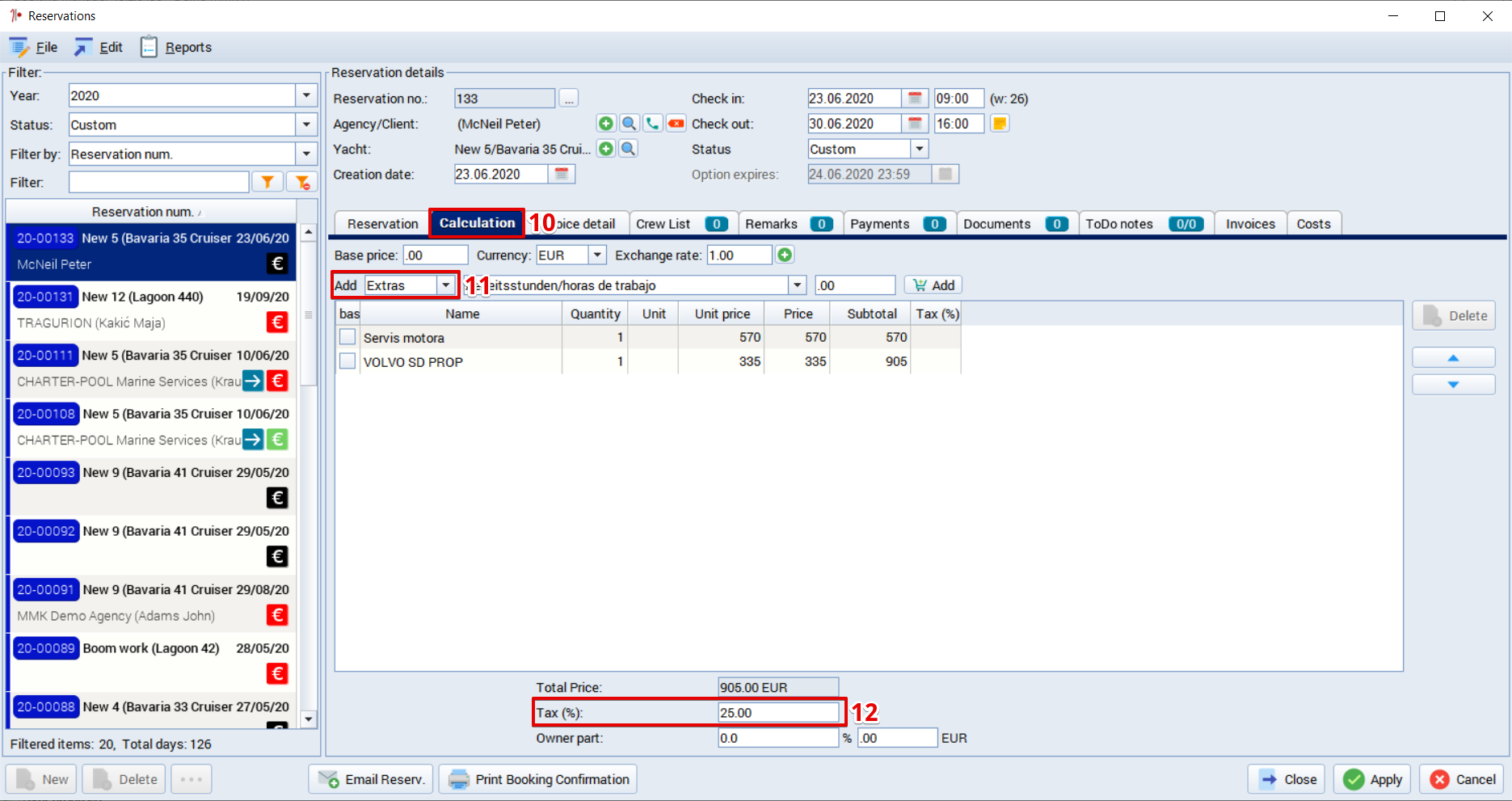The height and width of the screenshot is (801, 1512).
Task: Click black euro icon on McNeil Peter row
Action: click(277, 263)
